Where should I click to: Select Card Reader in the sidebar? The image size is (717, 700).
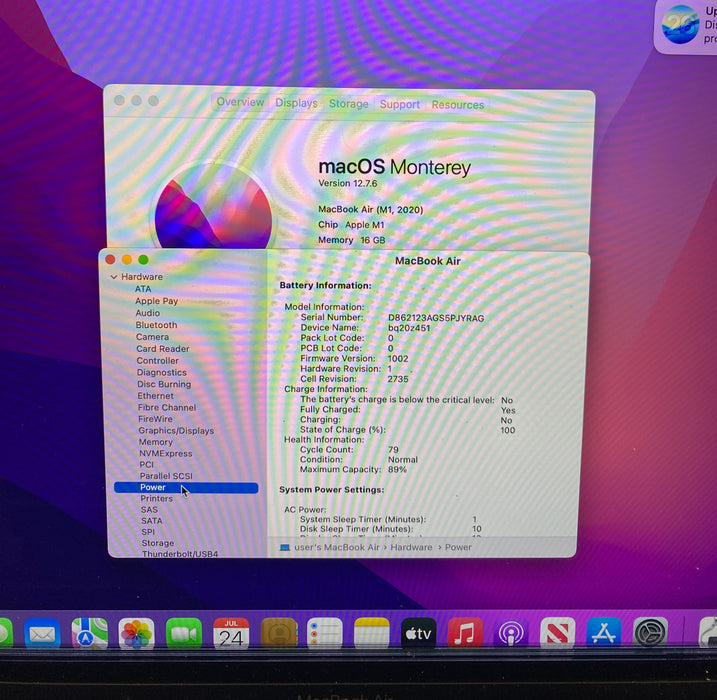pos(163,348)
